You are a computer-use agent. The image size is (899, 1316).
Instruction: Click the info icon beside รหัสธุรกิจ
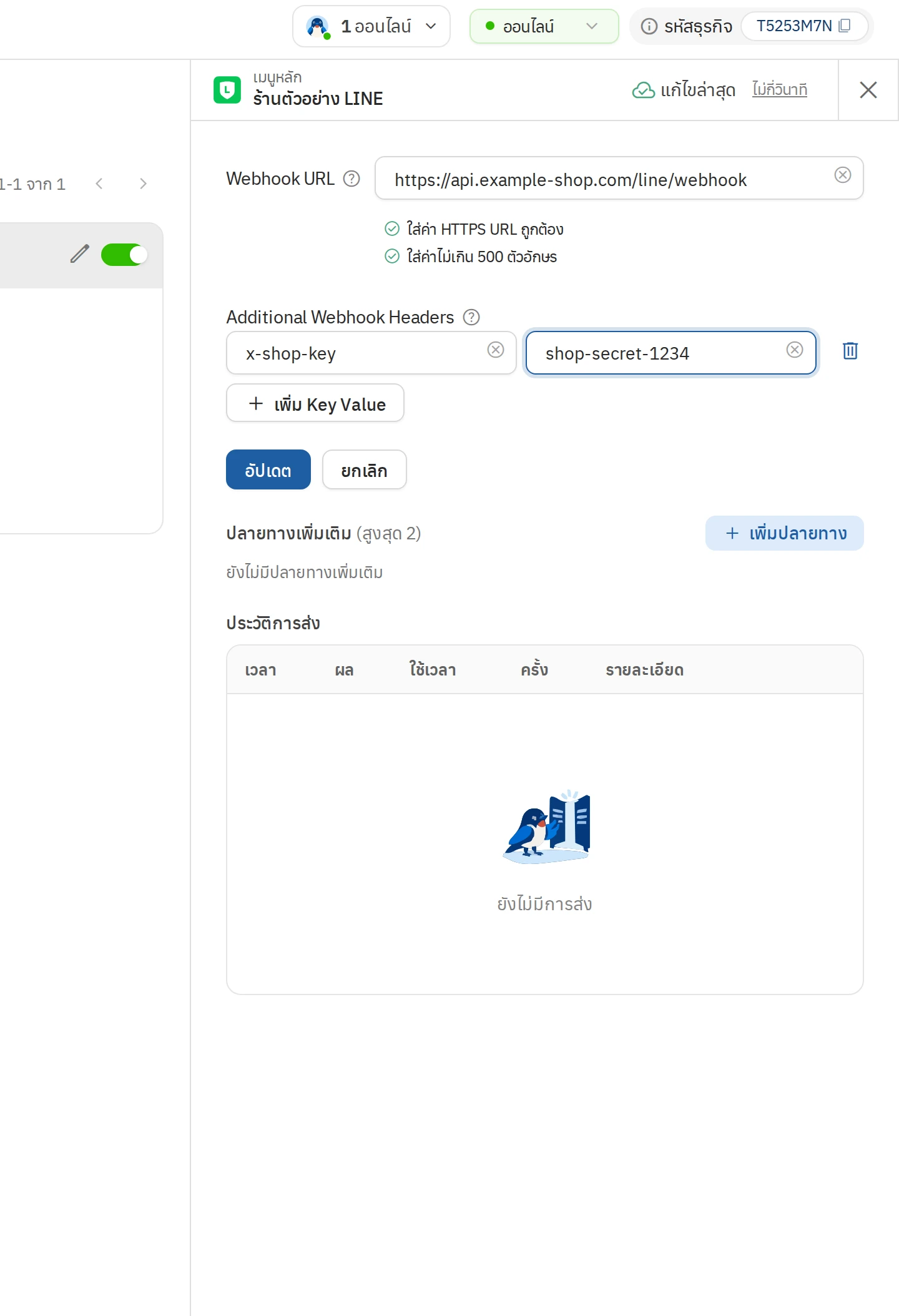(x=649, y=26)
